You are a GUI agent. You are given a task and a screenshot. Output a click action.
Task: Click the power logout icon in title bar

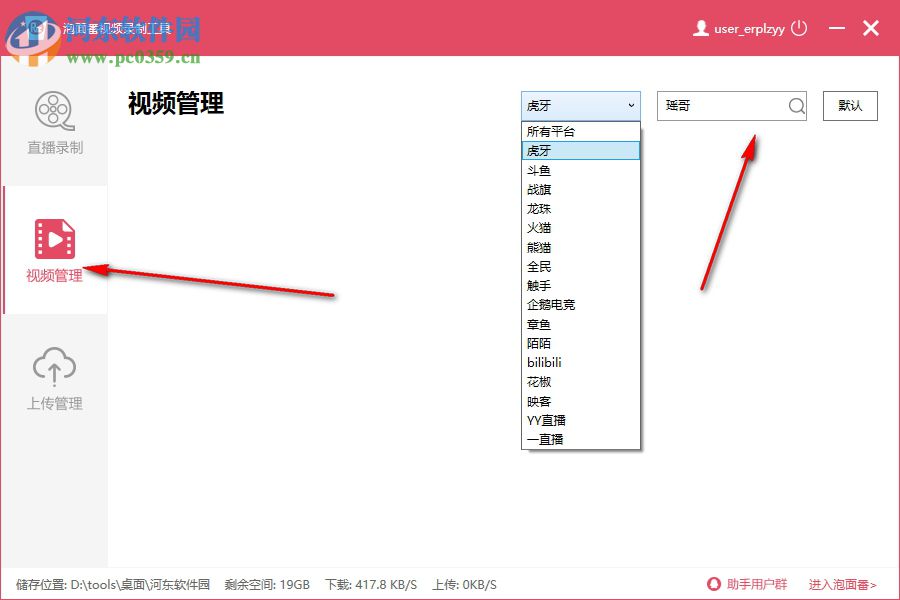pos(798,28)
